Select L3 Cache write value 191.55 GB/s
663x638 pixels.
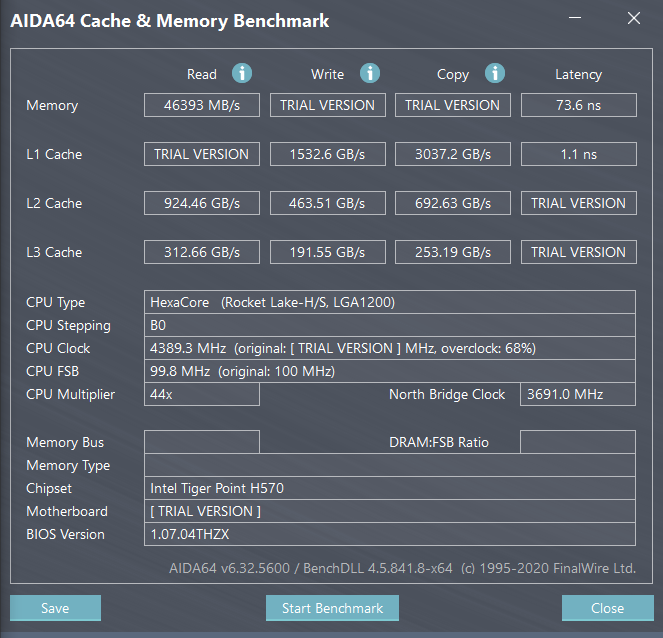click(328, 252)
